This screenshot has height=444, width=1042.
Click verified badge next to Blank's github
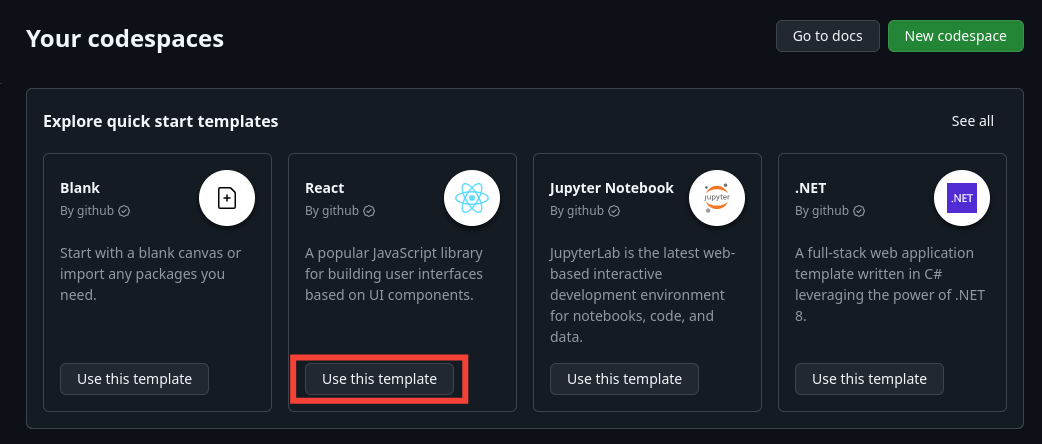[x=124, y=211]
